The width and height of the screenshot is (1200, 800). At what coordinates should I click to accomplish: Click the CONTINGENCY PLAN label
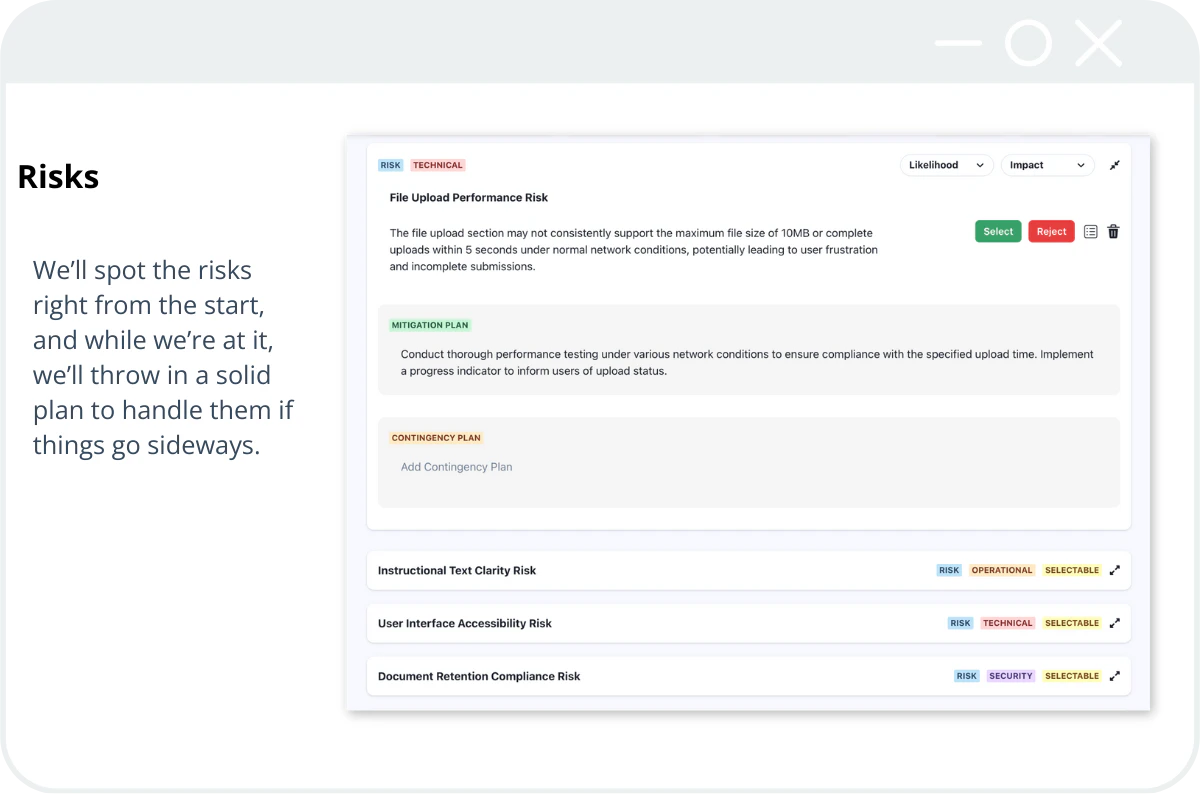(x=436, y=437)
